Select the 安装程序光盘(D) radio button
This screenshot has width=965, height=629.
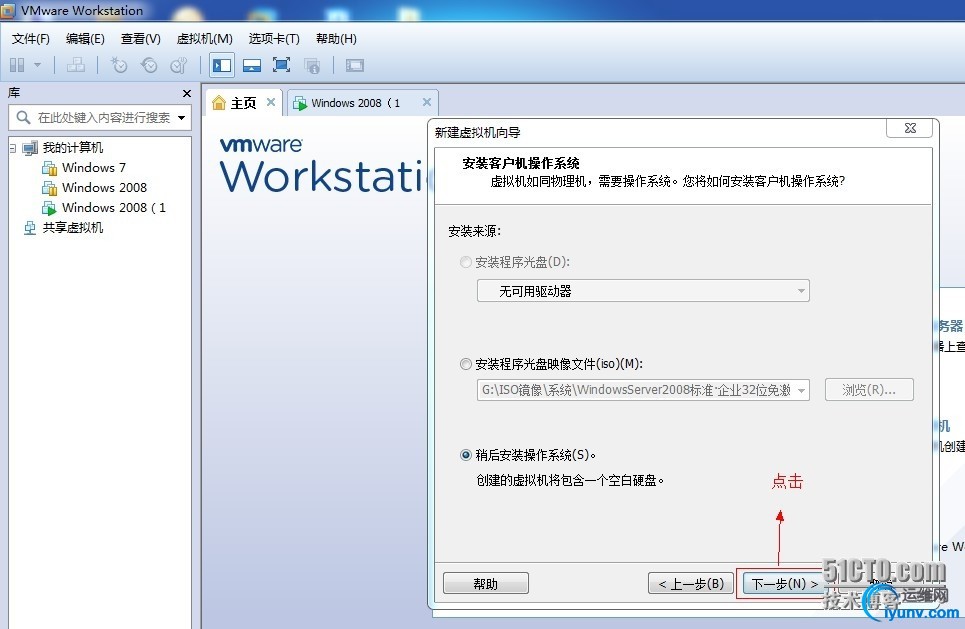coord(466,262)
